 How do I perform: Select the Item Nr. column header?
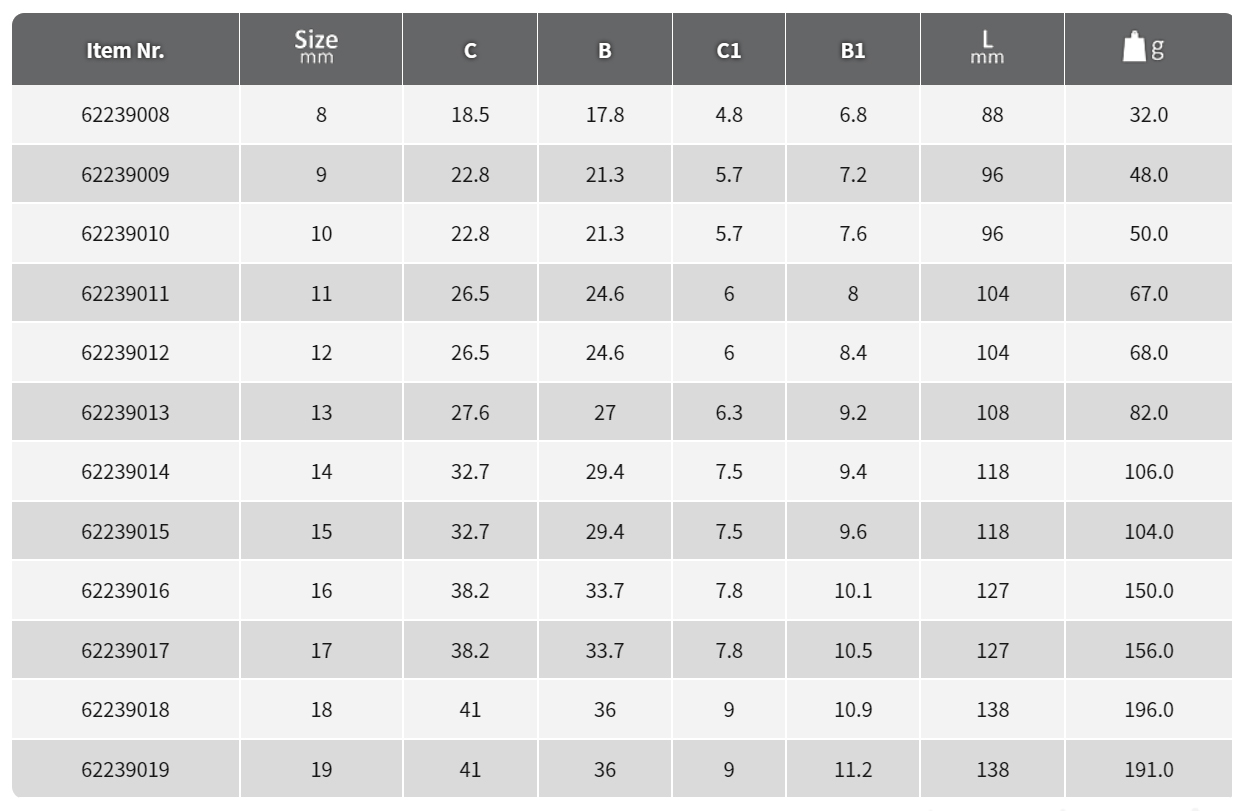click(125, 49)
